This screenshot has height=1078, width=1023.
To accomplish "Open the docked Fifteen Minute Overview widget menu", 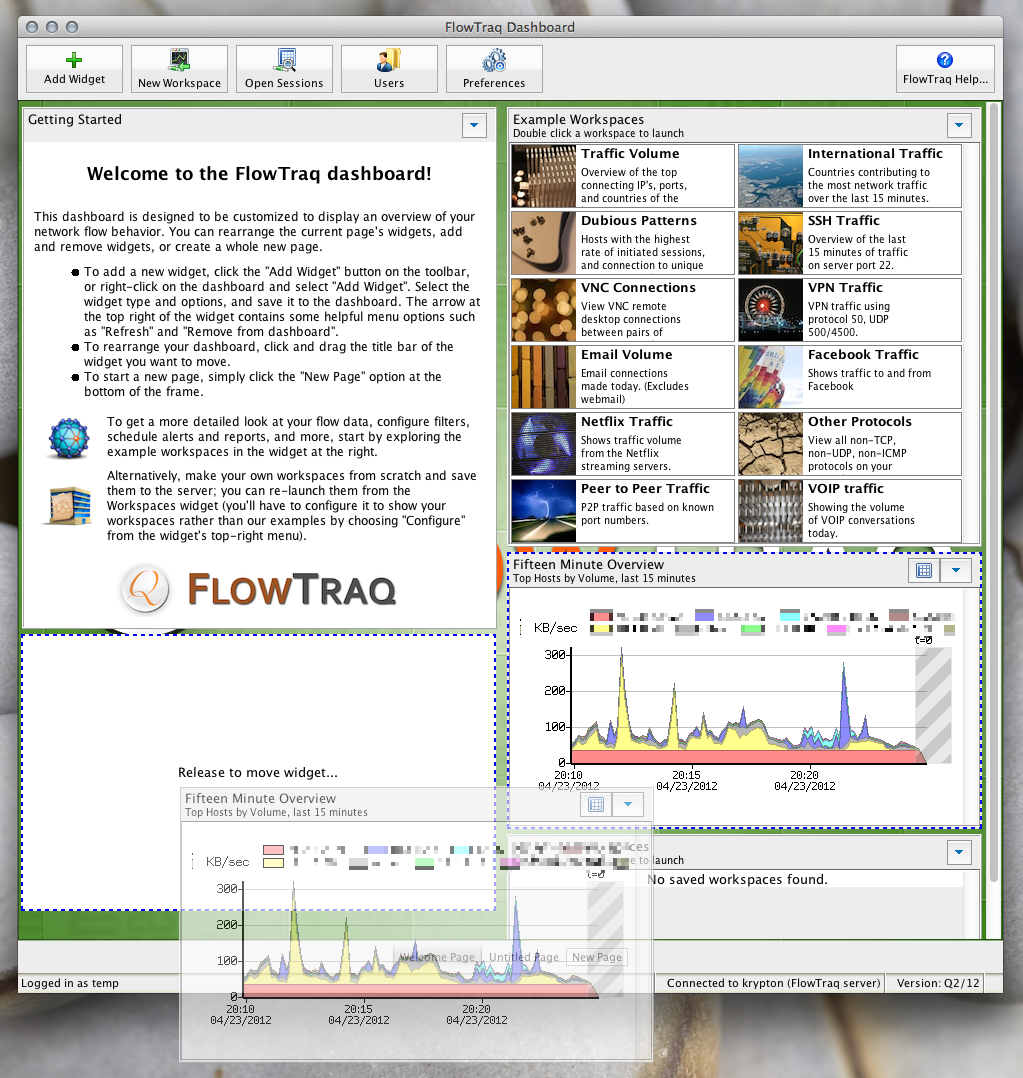I will (x=956, y=570).
